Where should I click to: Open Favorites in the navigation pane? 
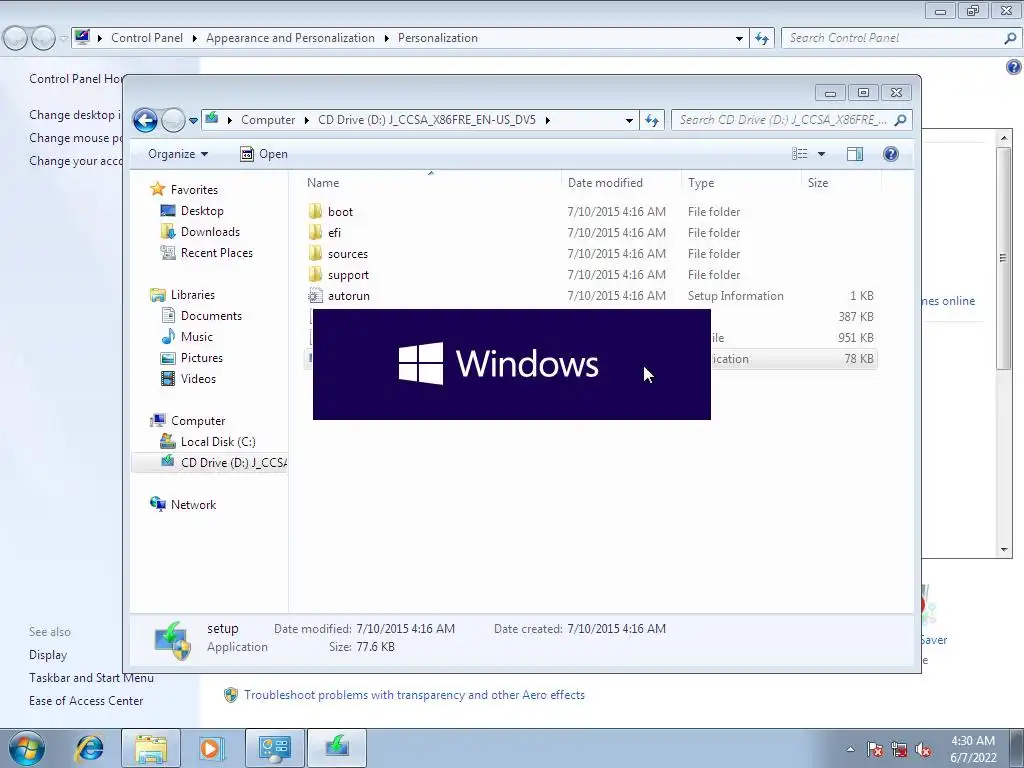[194, 189]
